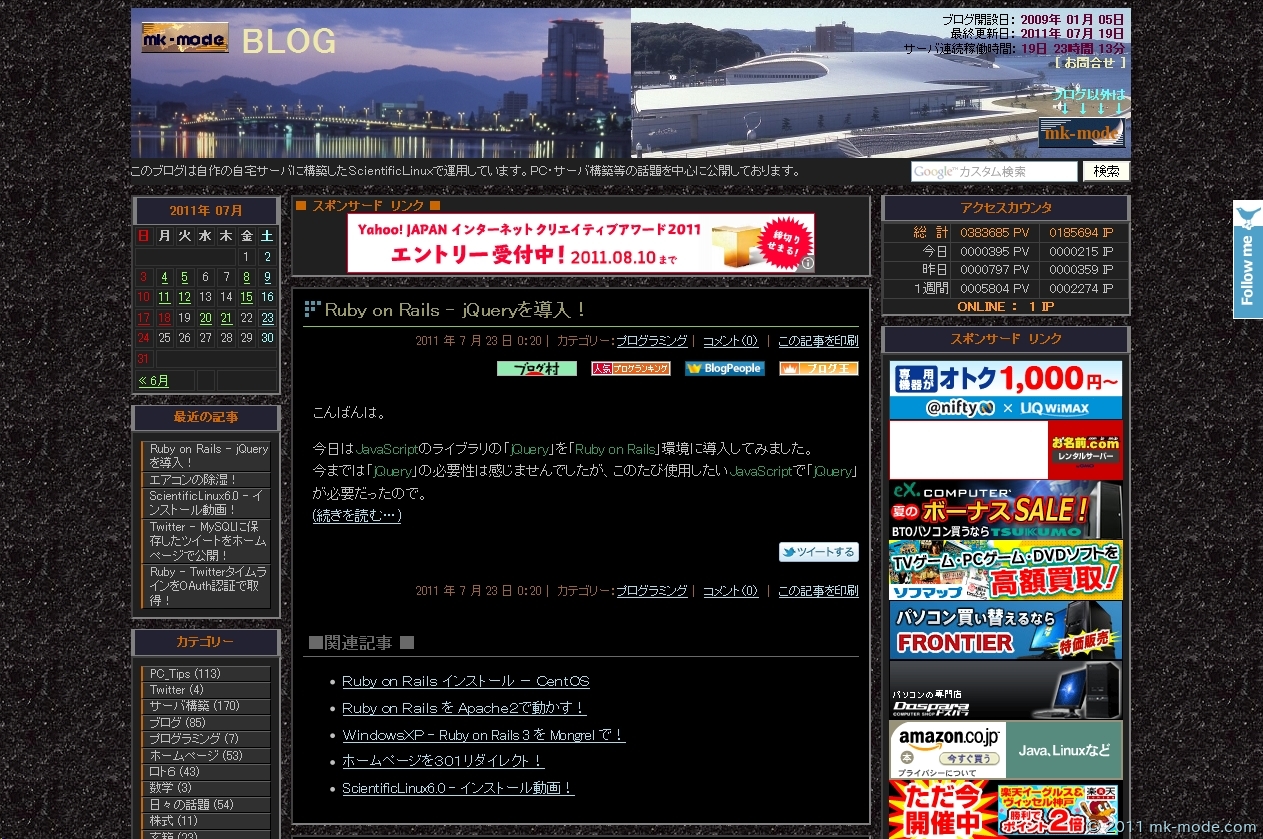The height and width of the screenshot is (839, 1263).
Task: Click the 人気ブログランキング badge
Action: pyautogui.click(x=630, y=369)
